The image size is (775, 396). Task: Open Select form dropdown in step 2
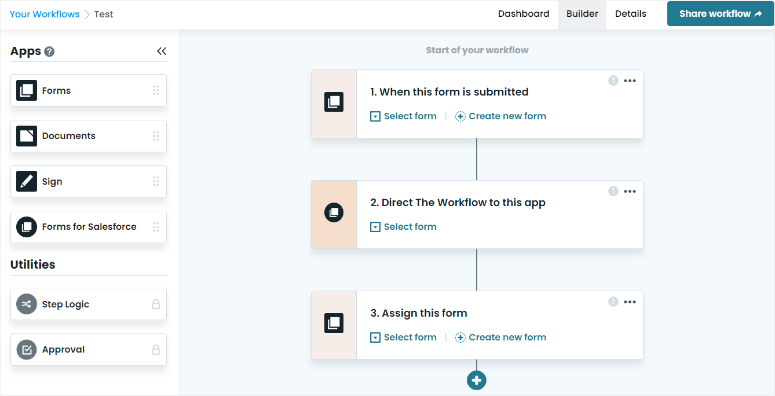pyautogui.click(x=403, y=227)
